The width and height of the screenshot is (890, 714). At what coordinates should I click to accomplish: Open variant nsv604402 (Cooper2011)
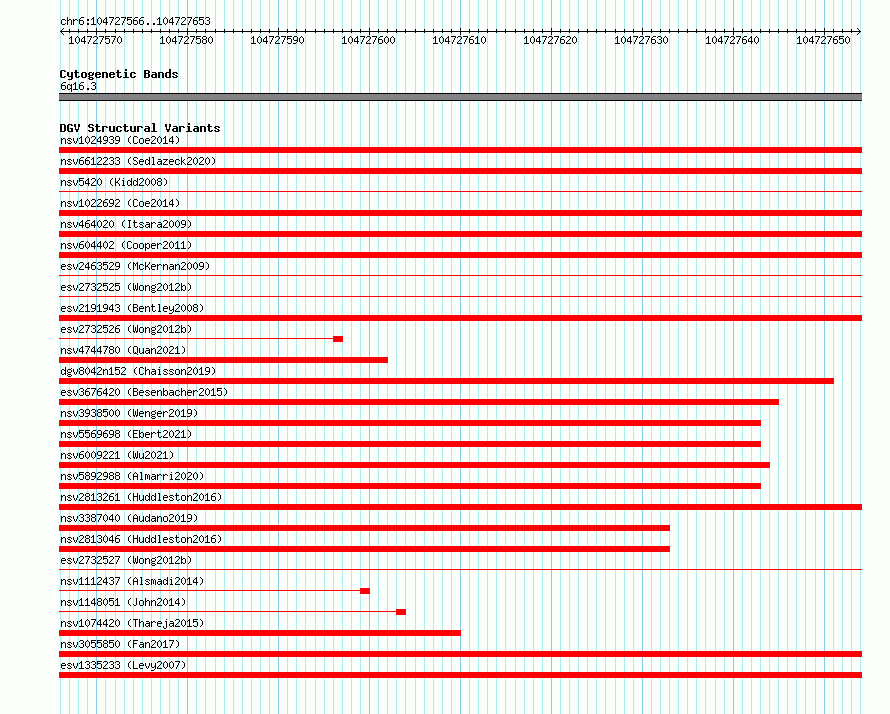point(126,245)
